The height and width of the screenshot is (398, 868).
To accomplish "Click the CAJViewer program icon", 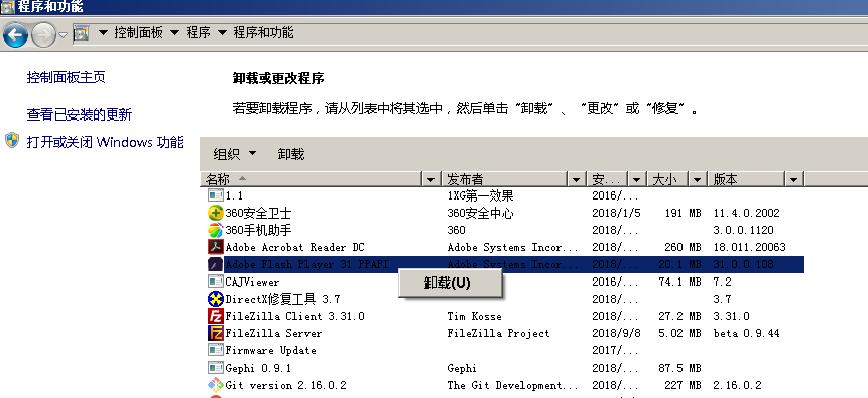I will [x=215, y=282].
